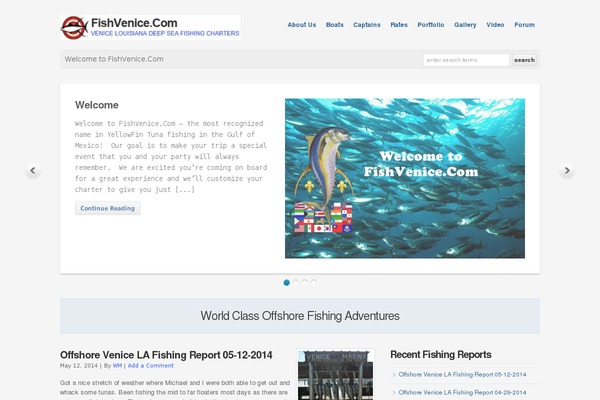Open the Rates page
600x400 pixels.
(399, 25)
